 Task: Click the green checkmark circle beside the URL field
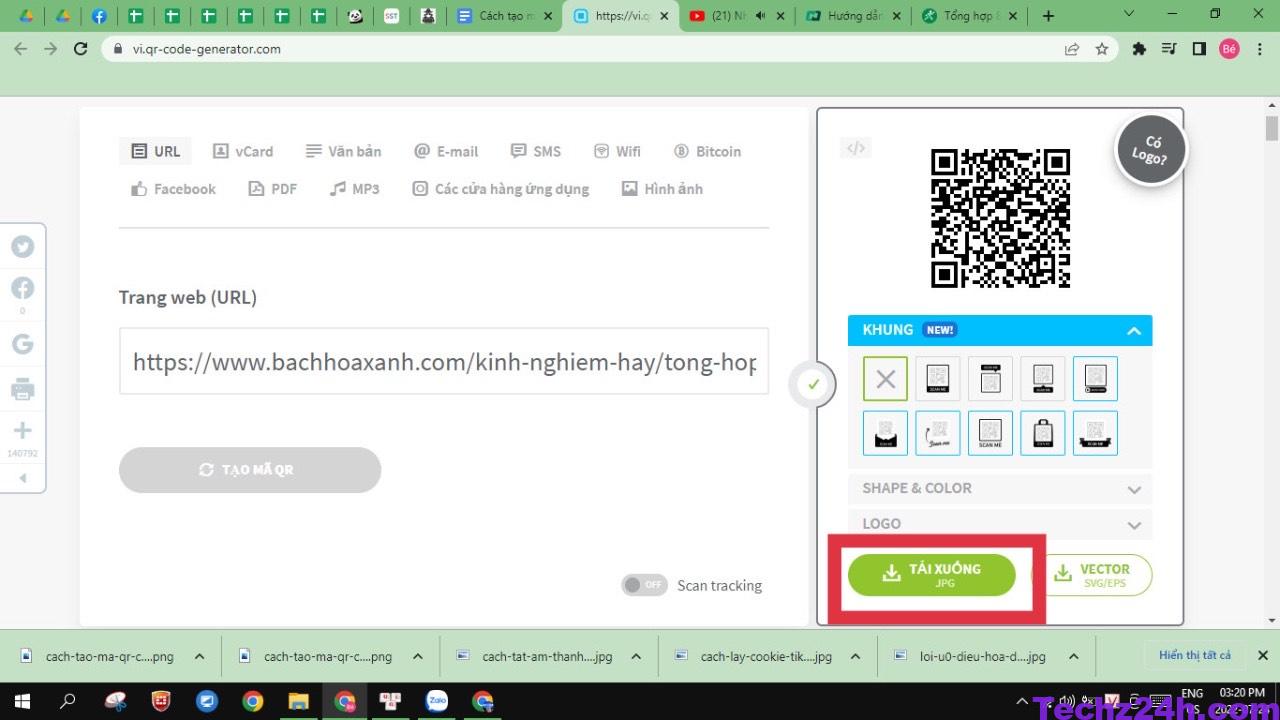pyautogui.click(x=814, y=384)
